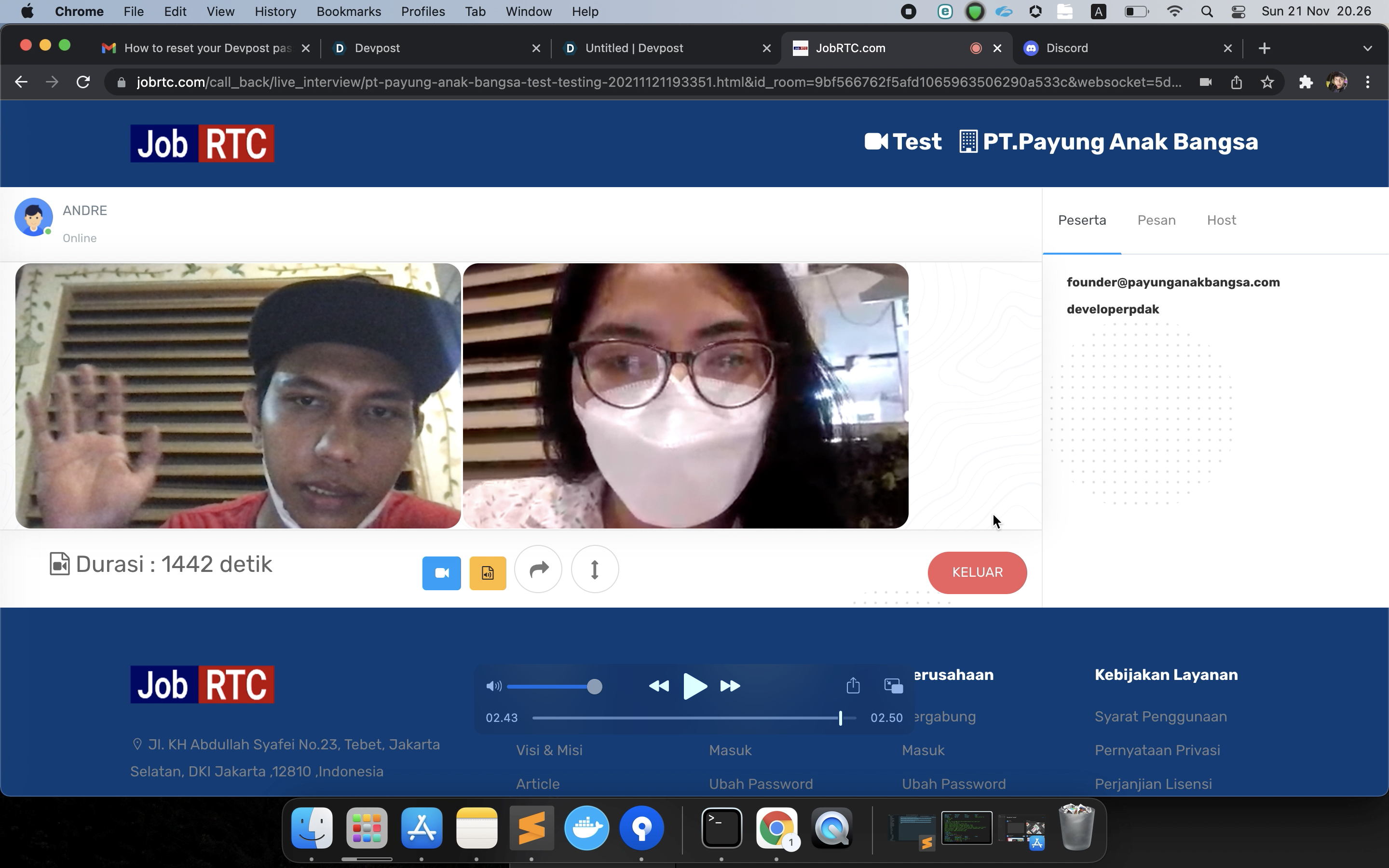
Task: Toggle picture-in-picture in media overlay
Action: (893, 685)
